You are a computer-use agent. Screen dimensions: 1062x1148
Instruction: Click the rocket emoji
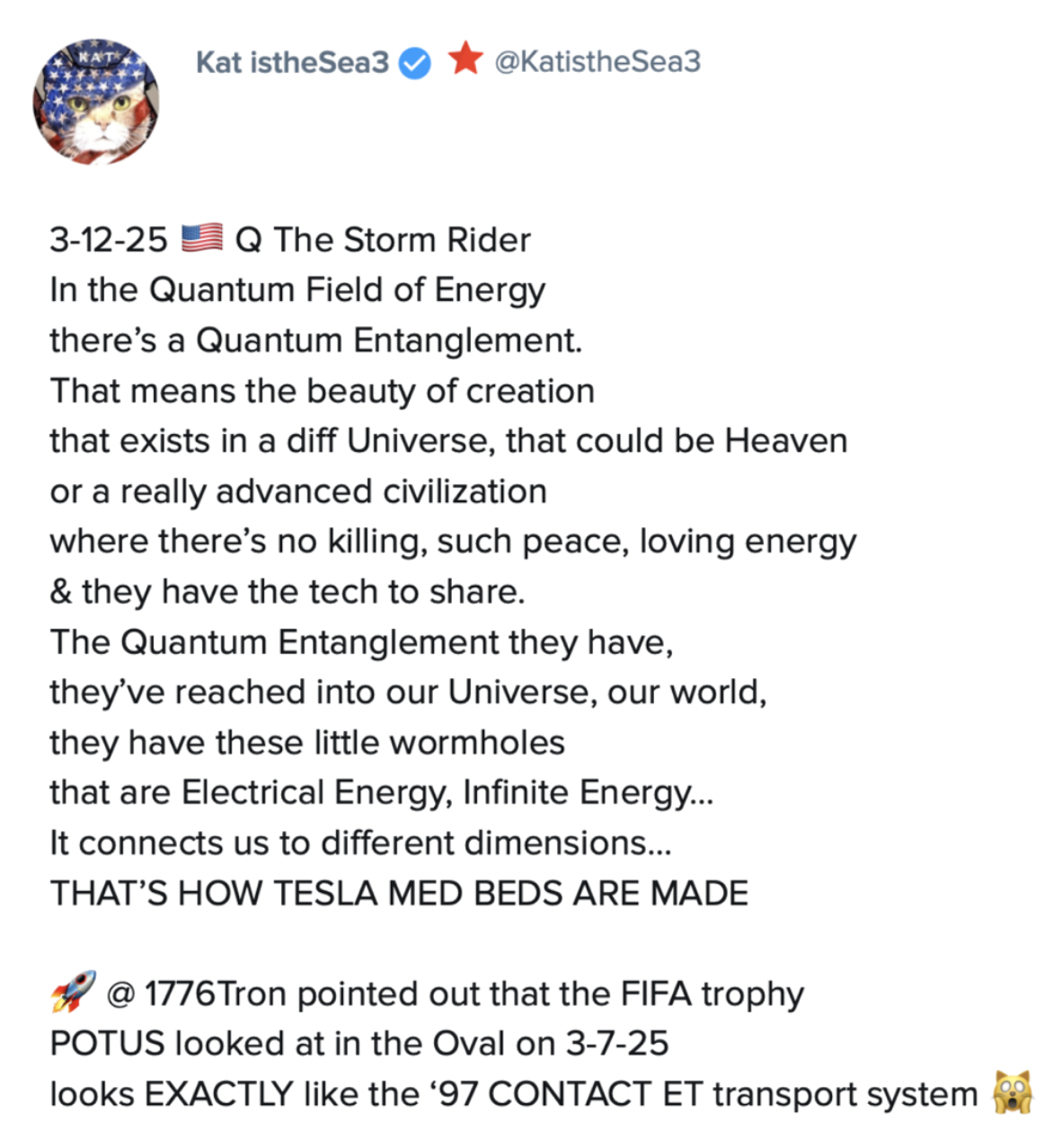coord(73,993)
